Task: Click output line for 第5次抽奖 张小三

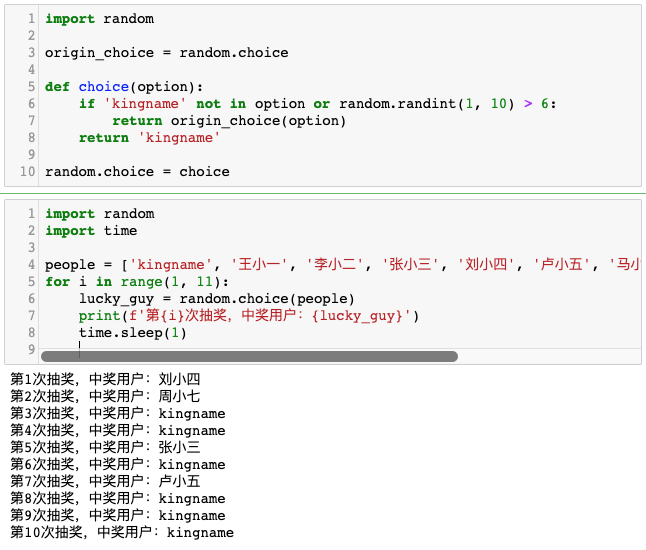Action: click(105, 447)
